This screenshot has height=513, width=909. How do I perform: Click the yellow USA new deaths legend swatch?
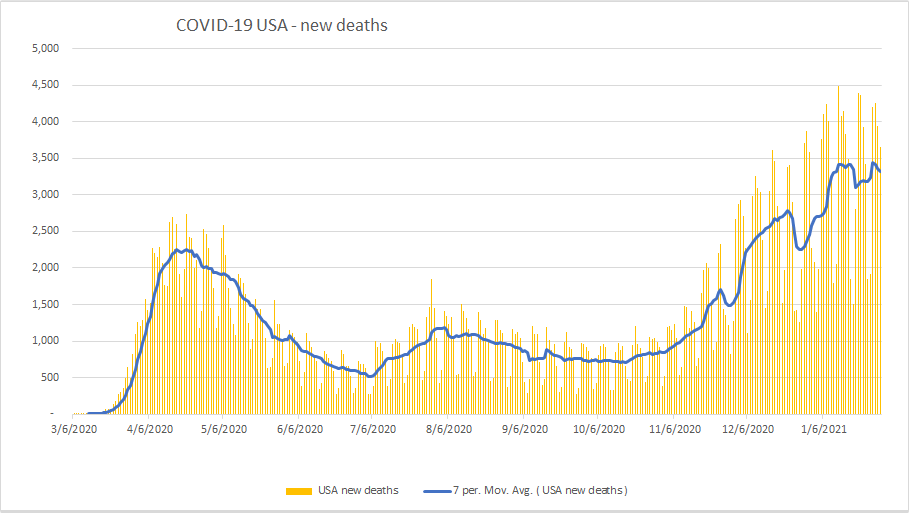tap(299, 491)
